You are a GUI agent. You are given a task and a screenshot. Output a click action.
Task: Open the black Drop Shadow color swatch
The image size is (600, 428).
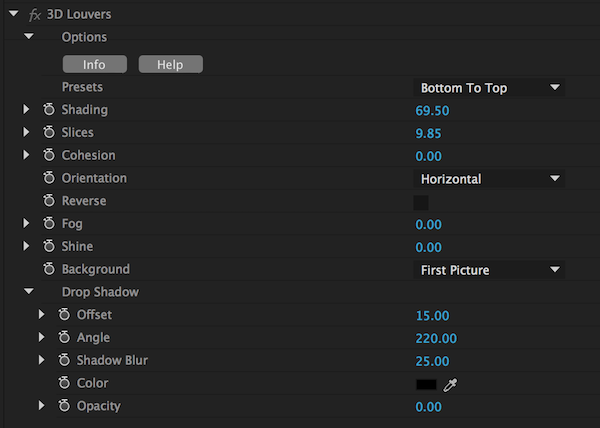pyautogui.click(x=427, y=384)
